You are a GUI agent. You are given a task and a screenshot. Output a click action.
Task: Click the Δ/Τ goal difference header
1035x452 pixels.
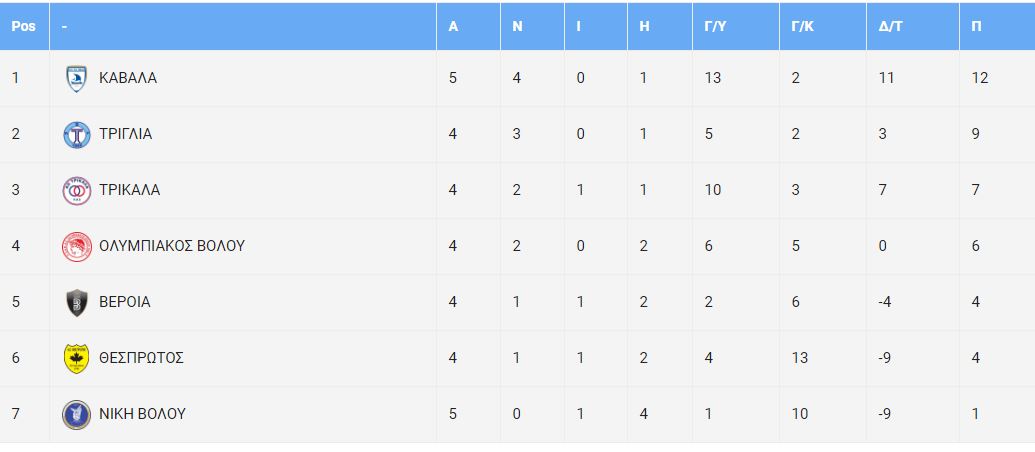tap(889, 27)
